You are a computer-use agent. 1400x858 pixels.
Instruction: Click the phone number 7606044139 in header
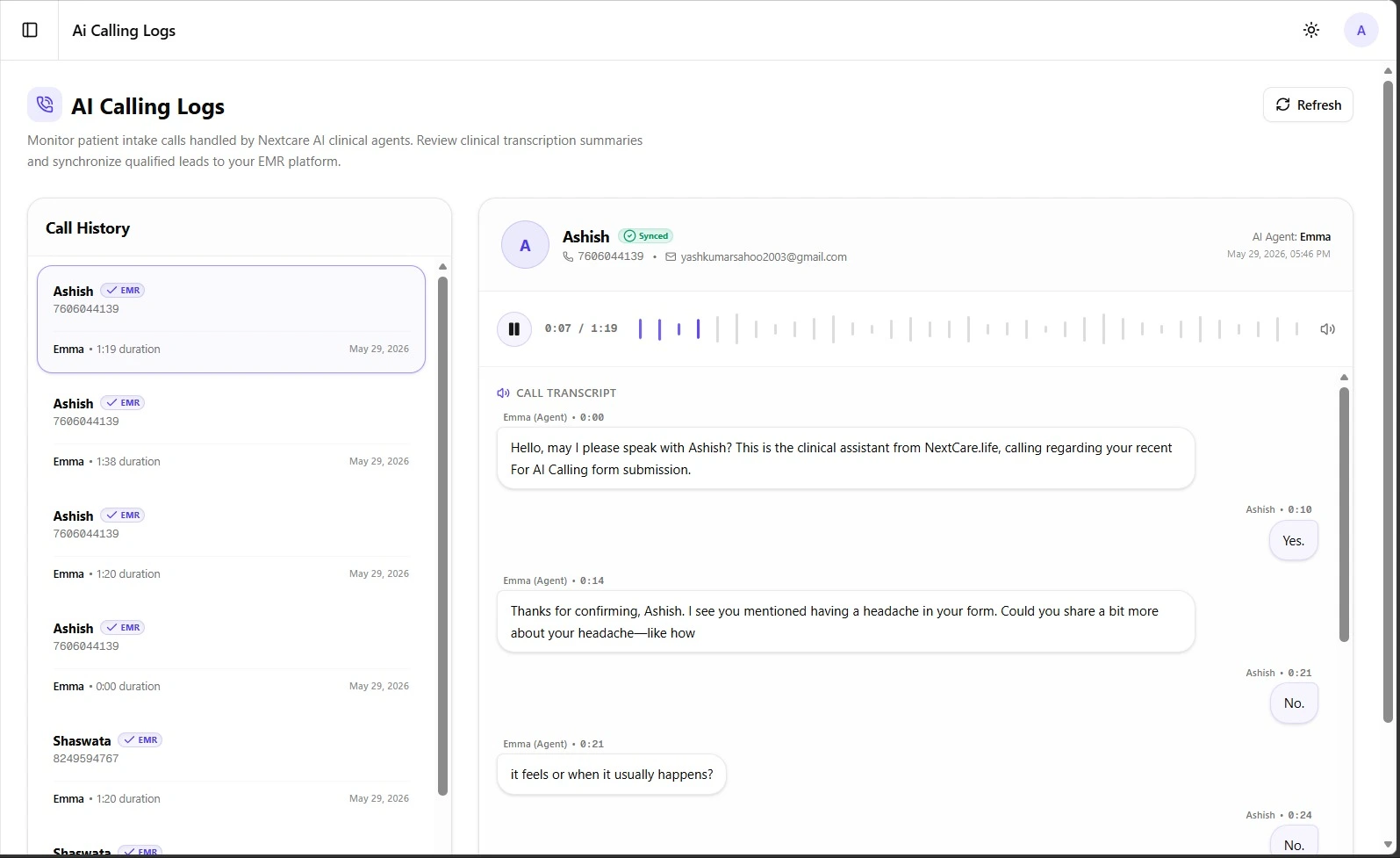[610, 256]
